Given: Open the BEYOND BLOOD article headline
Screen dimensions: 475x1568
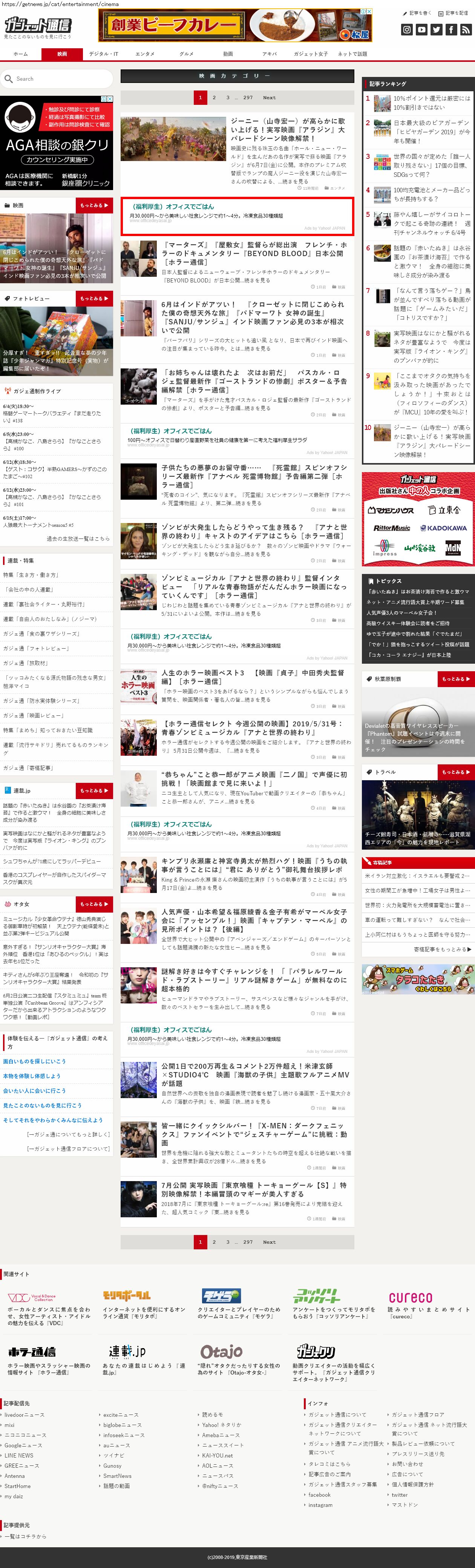Looking at the screenshot, I should 255,253.
